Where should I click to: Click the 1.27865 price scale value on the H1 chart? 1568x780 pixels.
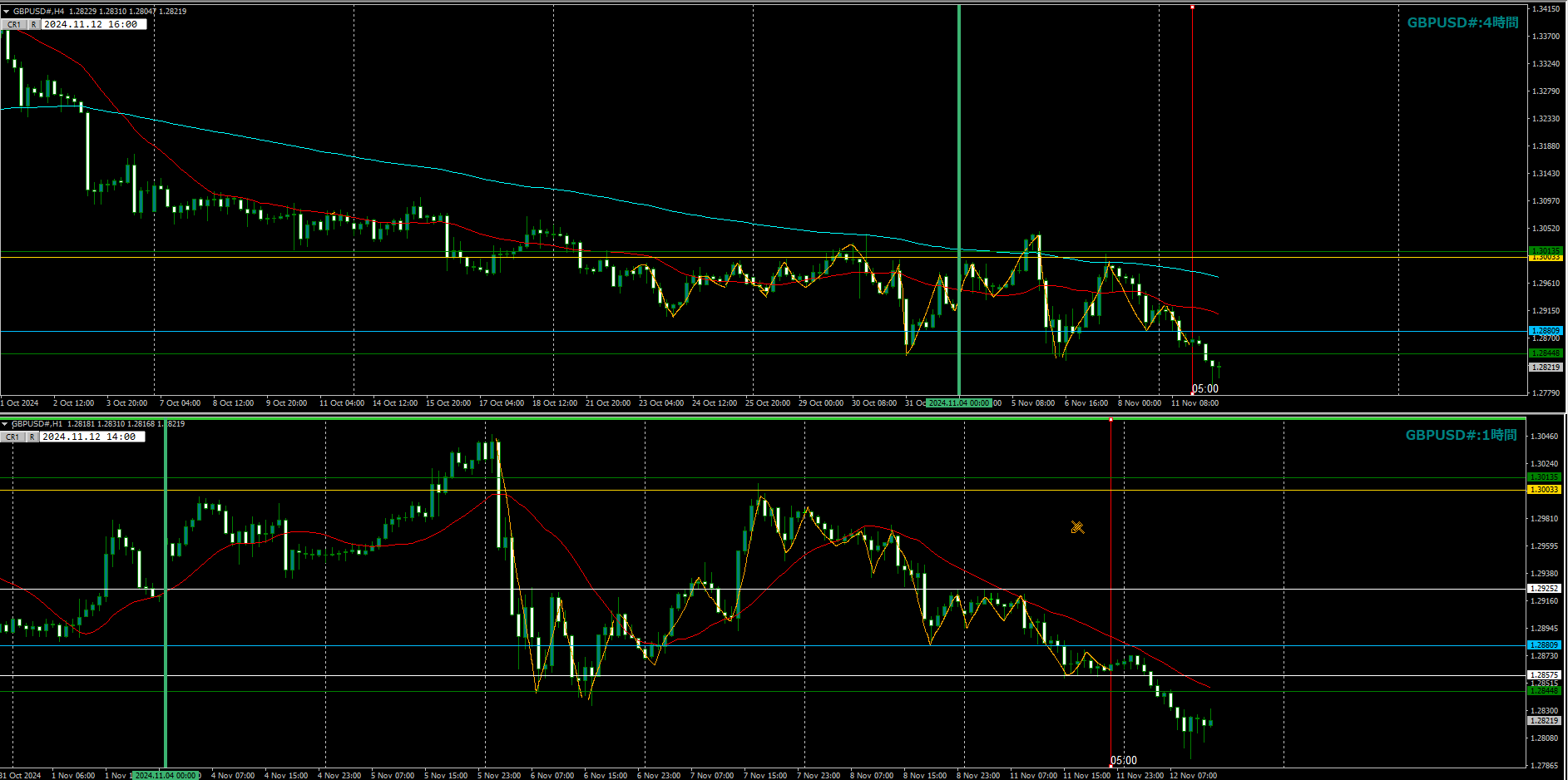(1545, 766)
